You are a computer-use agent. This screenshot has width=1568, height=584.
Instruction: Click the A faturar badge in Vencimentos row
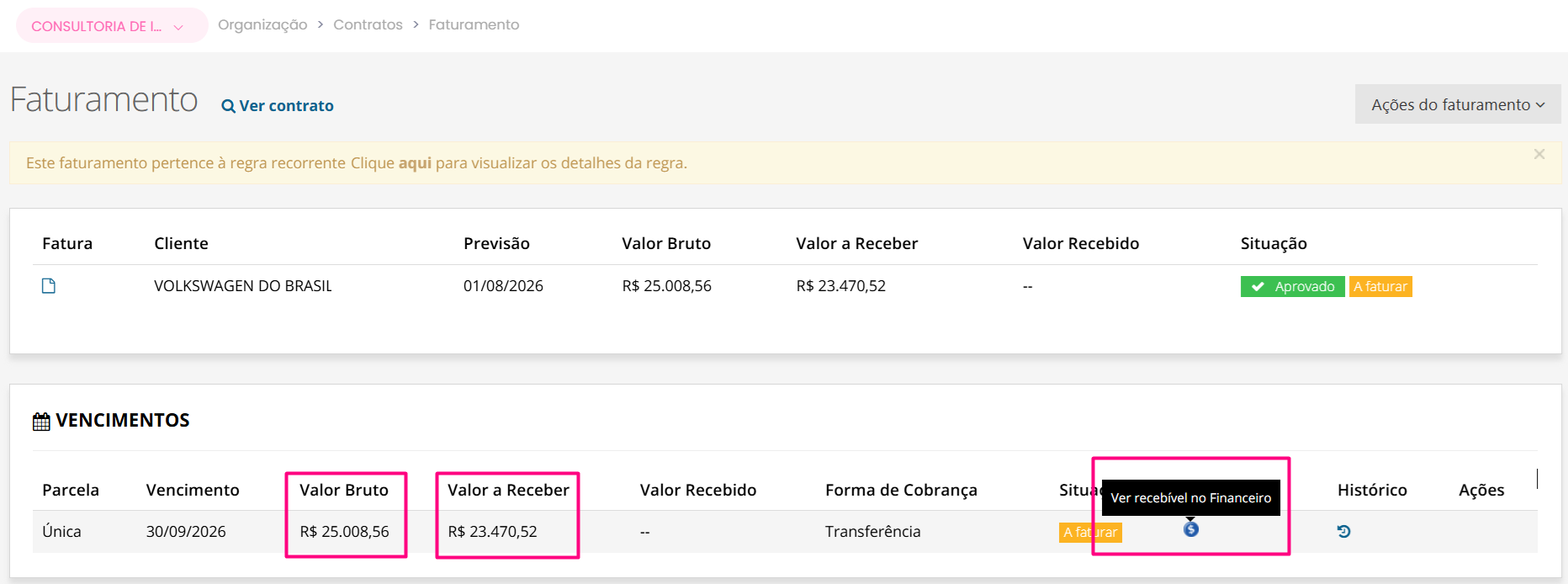(x=1090, y=532)
